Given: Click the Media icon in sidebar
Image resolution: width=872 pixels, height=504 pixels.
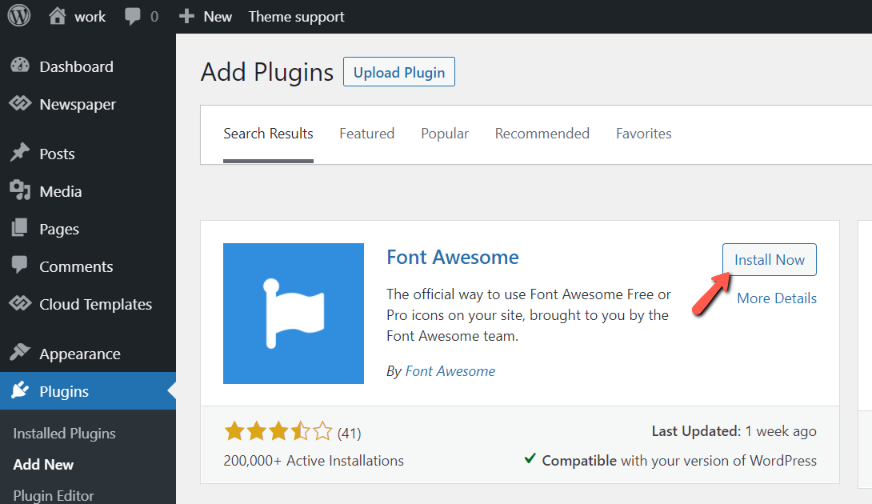Looking at the screenshot, I should (20, 190).
